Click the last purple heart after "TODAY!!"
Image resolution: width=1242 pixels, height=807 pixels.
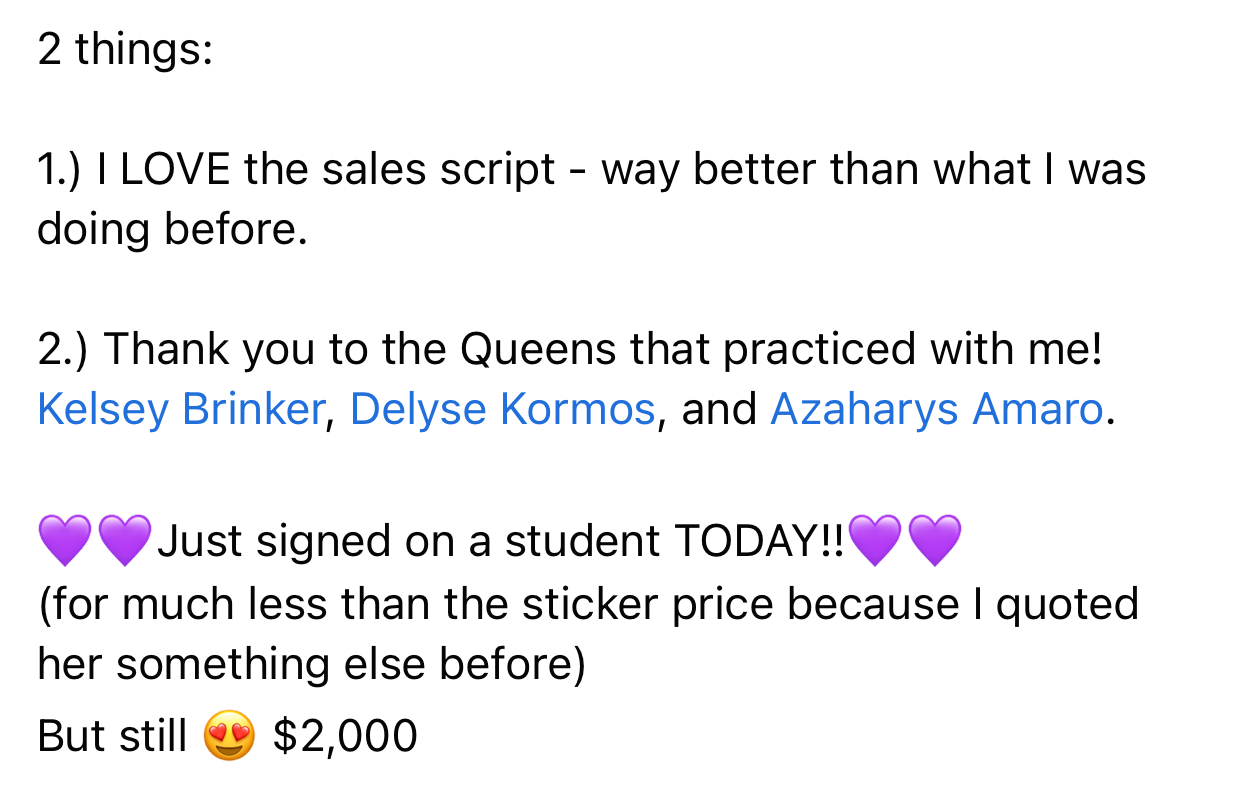point(934,541)
